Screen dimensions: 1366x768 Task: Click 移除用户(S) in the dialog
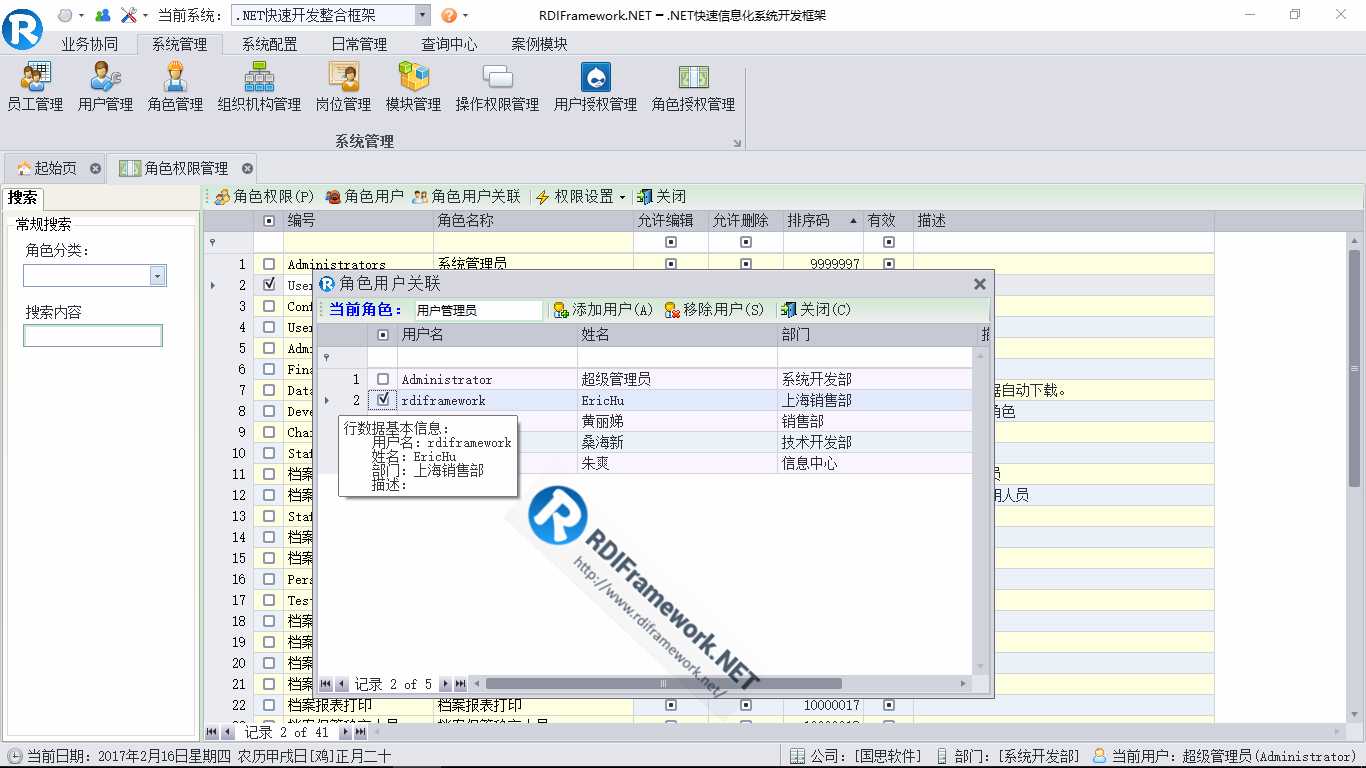pyautogui.click(x=714, y=310)
